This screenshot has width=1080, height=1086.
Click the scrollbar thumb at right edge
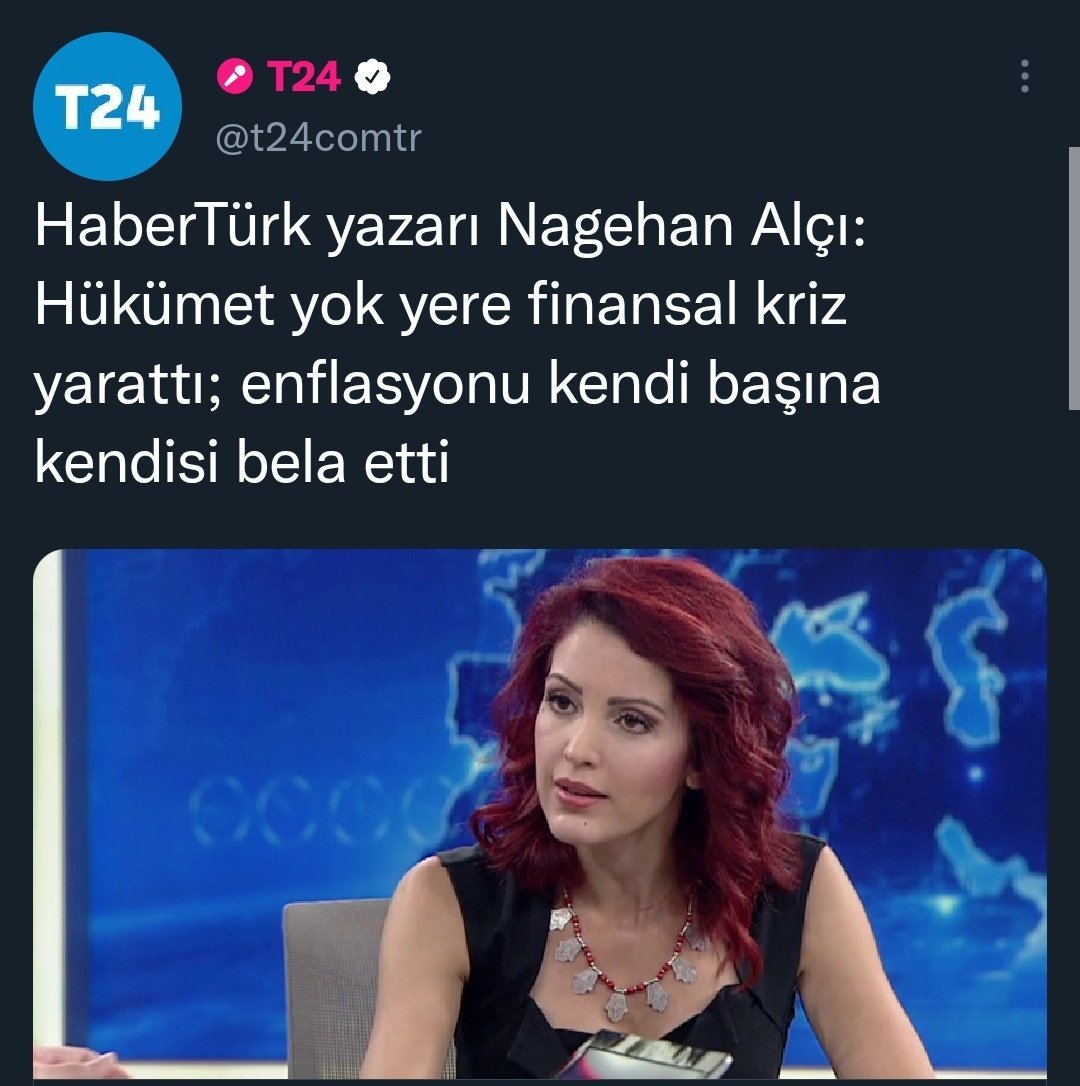1074,278
